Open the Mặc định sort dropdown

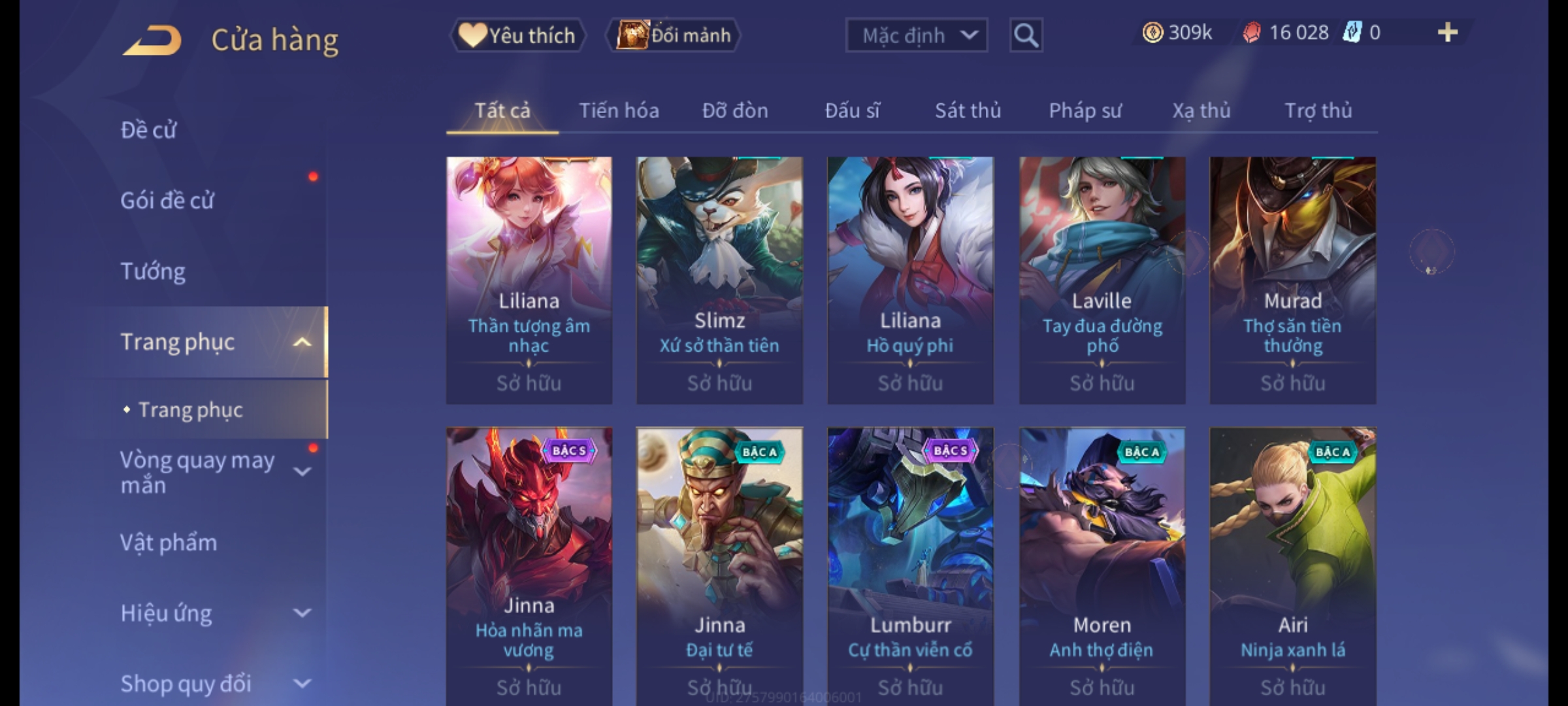(x=916, y=35)
